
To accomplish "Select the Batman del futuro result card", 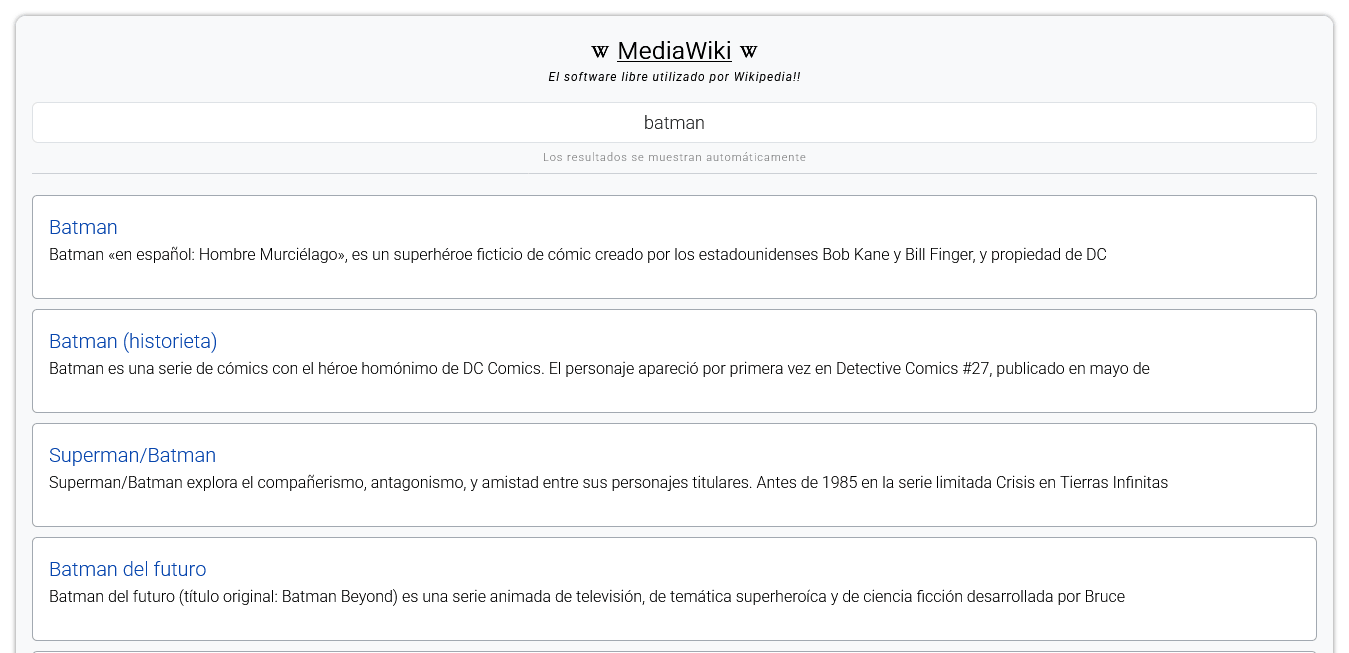I will (x=674, y=589).
